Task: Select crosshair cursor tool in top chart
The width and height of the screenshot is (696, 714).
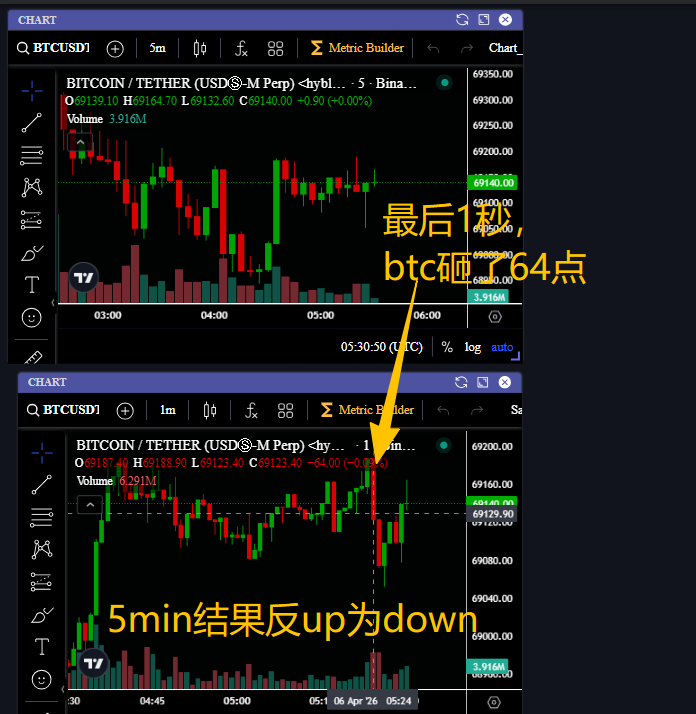Action: click(32, 91)
